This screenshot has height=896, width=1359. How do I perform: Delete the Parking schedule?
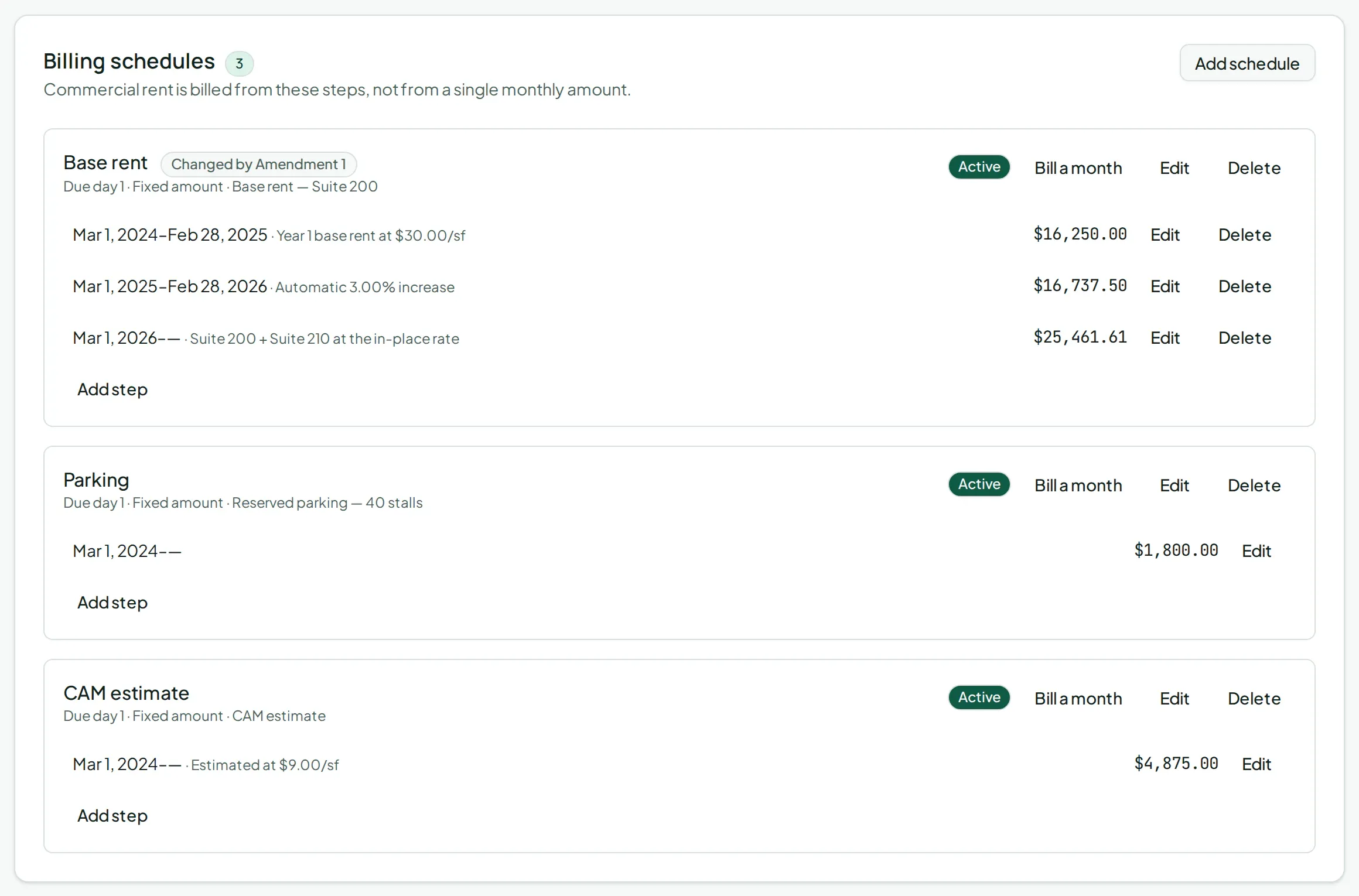click(1254, 485)
